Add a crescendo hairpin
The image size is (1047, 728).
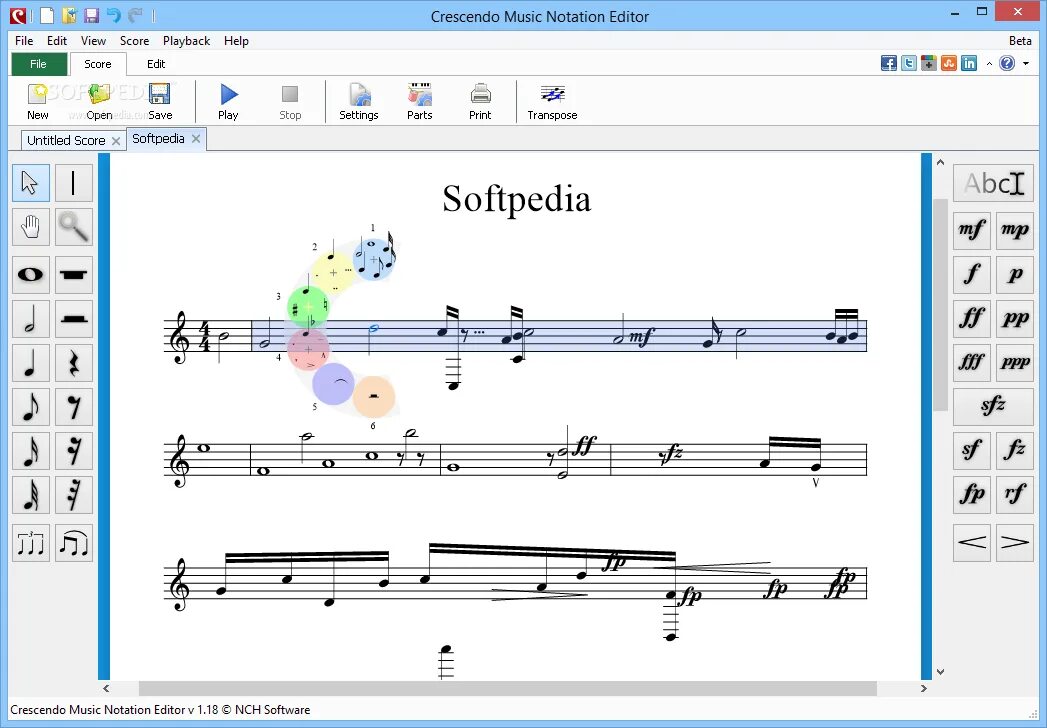pos(972,542)
